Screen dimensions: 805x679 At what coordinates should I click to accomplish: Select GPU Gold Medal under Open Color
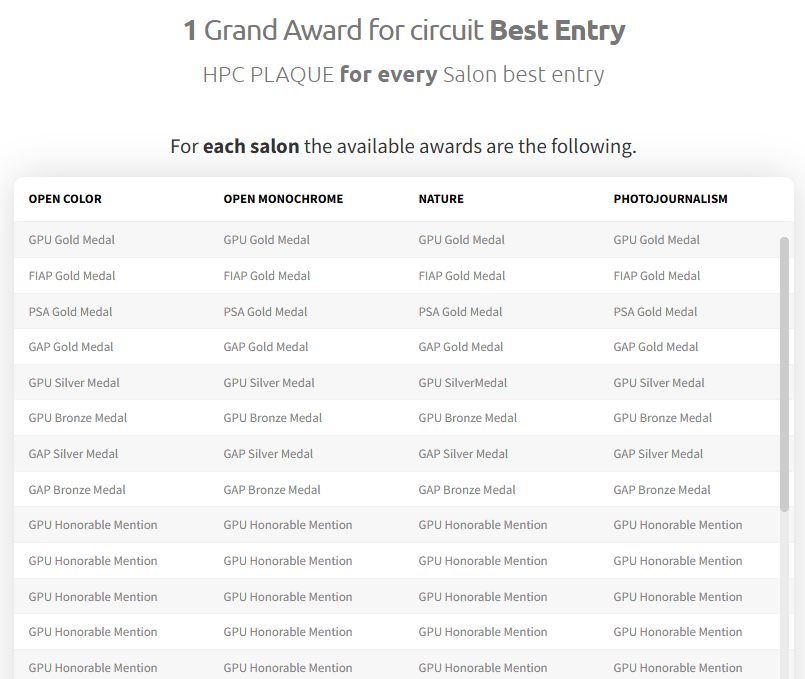coord(72,240)
